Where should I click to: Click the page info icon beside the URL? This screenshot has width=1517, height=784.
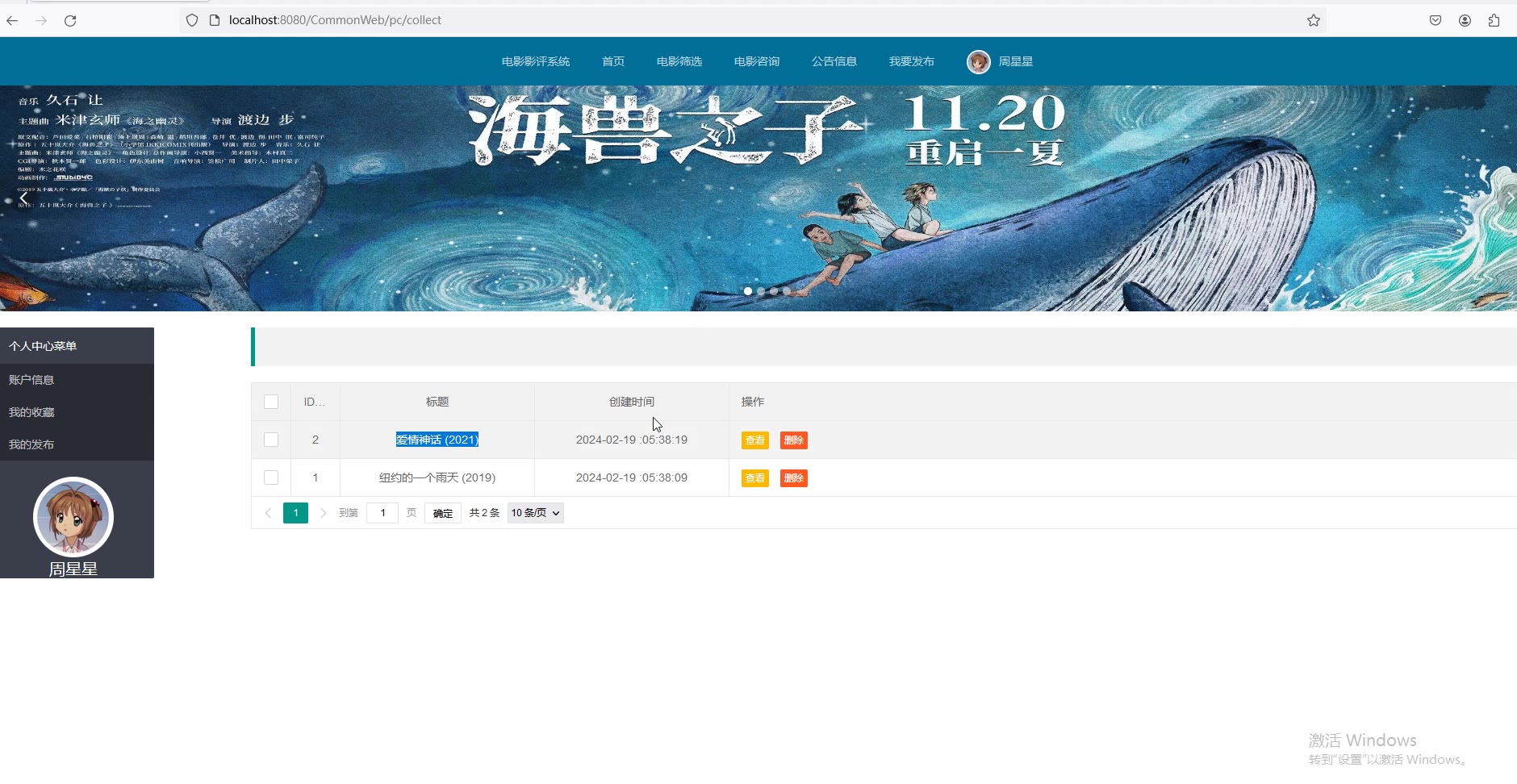coord(215,20)
